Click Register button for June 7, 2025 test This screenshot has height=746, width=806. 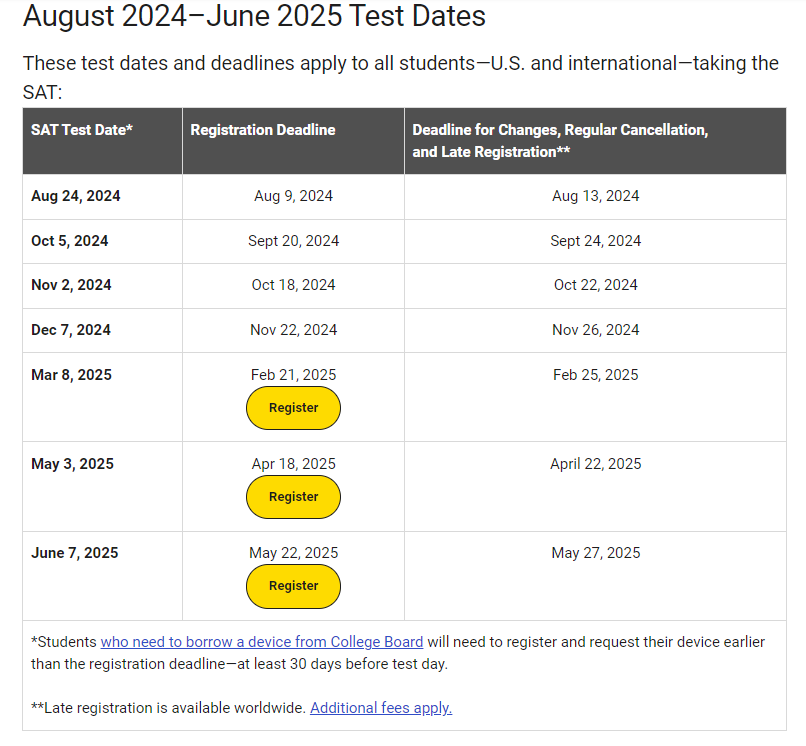coord(293,586)
